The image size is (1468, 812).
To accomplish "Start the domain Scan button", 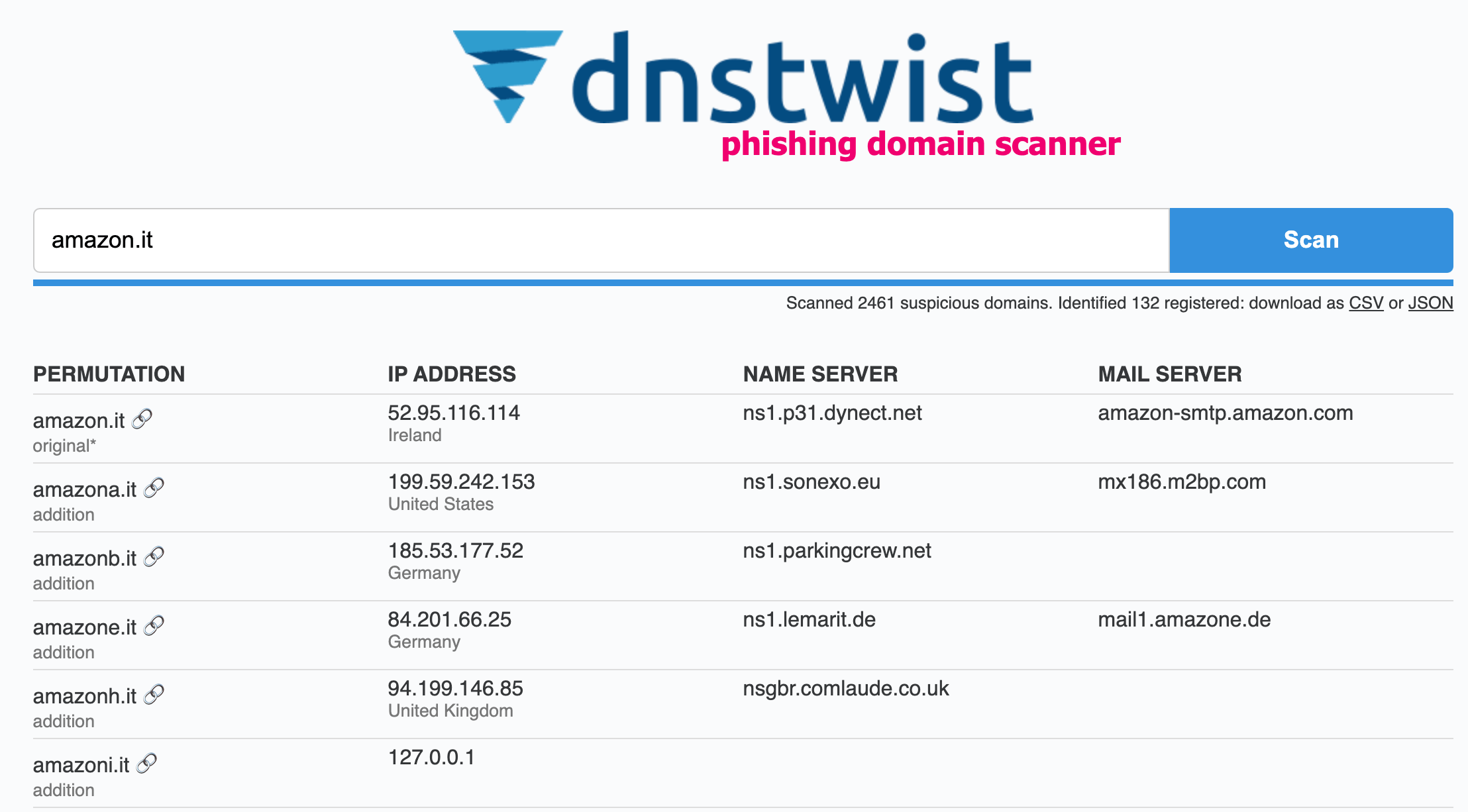I will point(1311,240).
